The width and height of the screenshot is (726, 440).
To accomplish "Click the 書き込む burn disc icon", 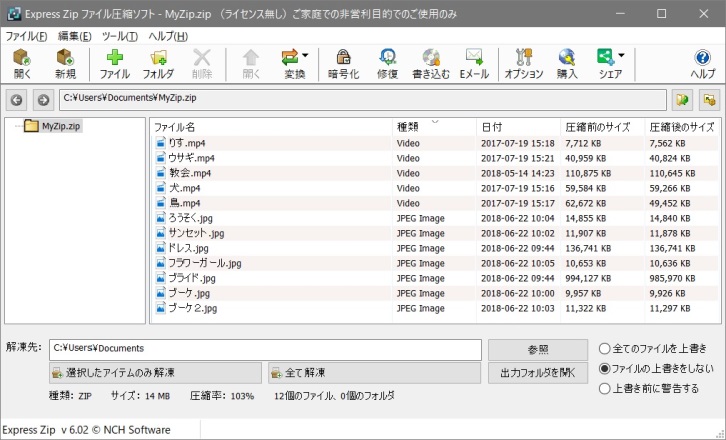I will [x=431, y=63].
